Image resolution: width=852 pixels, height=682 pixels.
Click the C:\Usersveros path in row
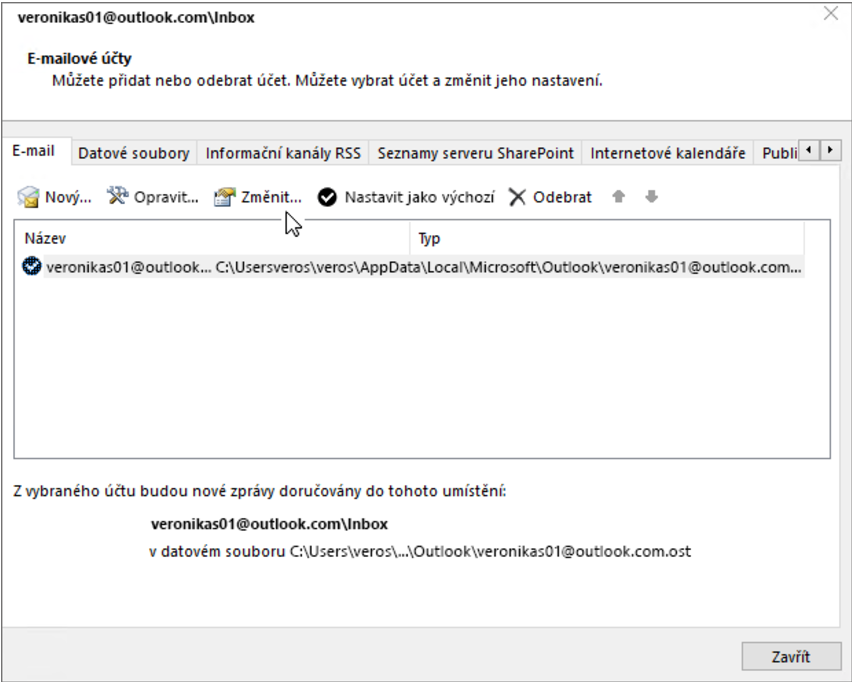pyautogui.click(x=509, y=267)
